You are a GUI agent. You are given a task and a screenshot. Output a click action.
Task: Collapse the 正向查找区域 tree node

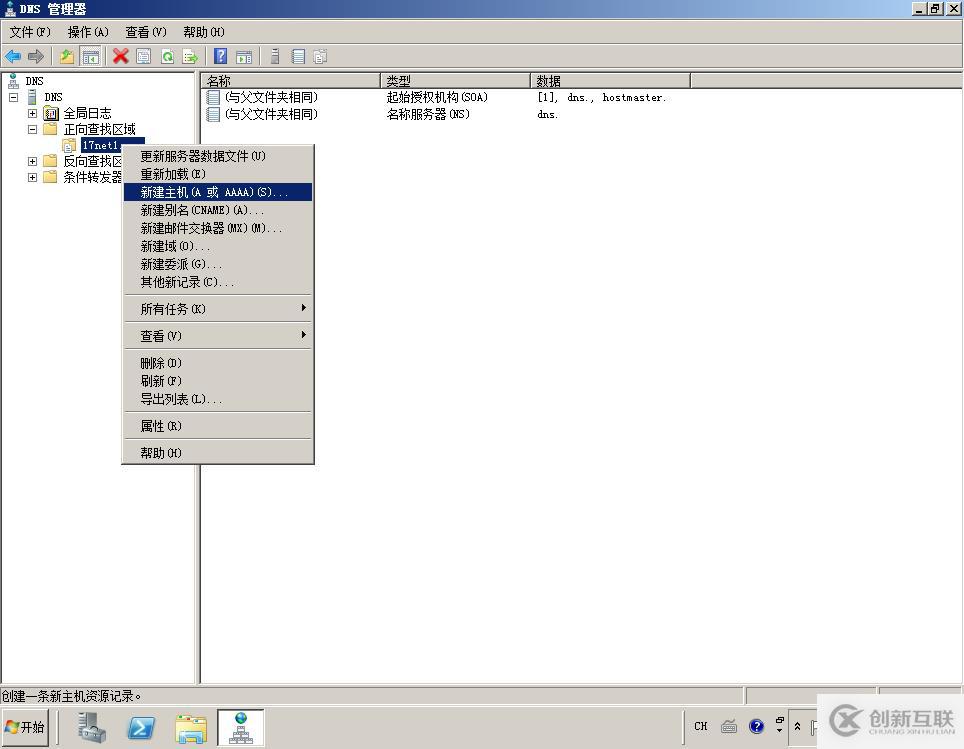pyautogui.click(x=31, y=129)
